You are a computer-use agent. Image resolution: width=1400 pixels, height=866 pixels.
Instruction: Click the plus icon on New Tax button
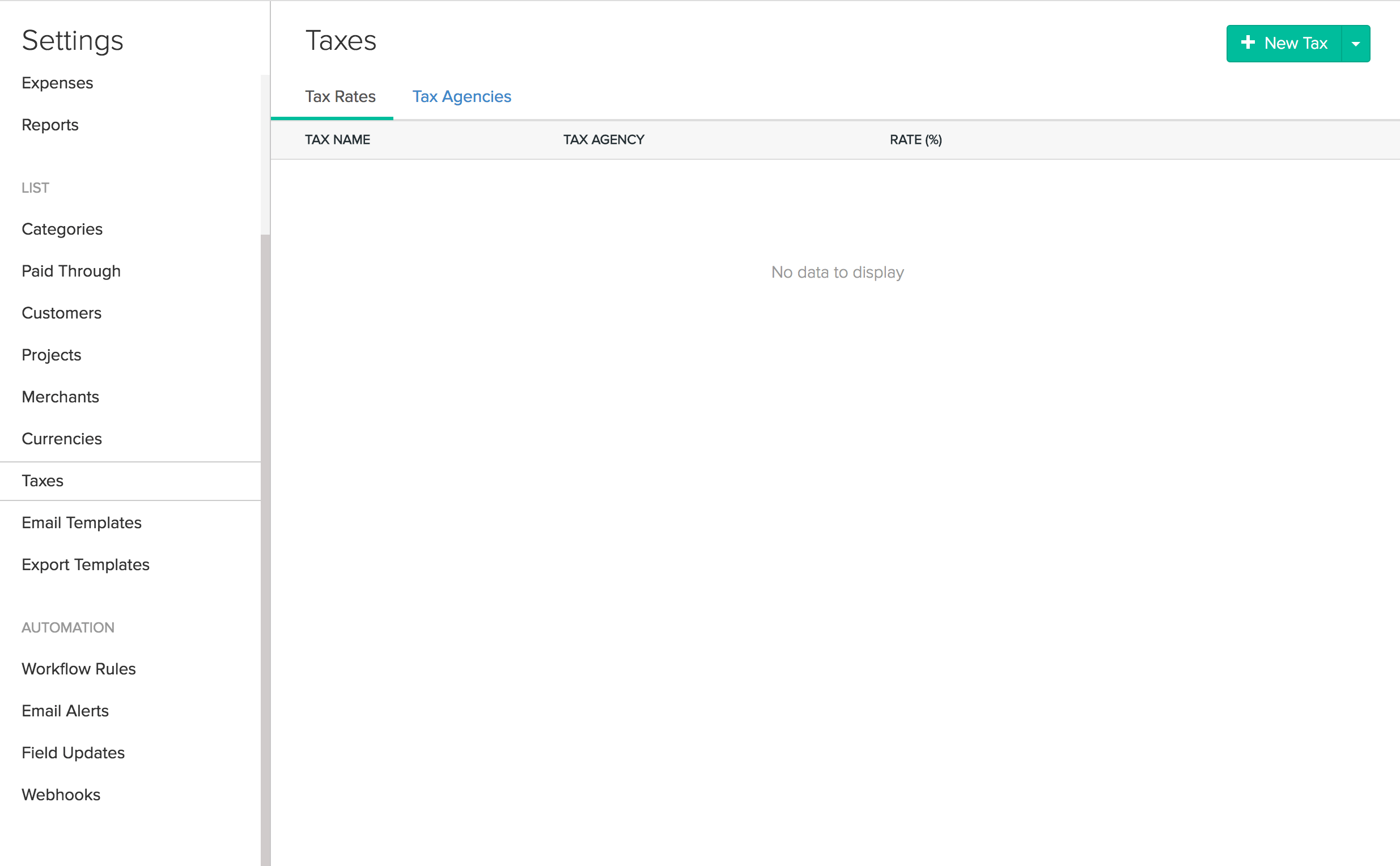pyautogui.click(x=1248, y=43)
